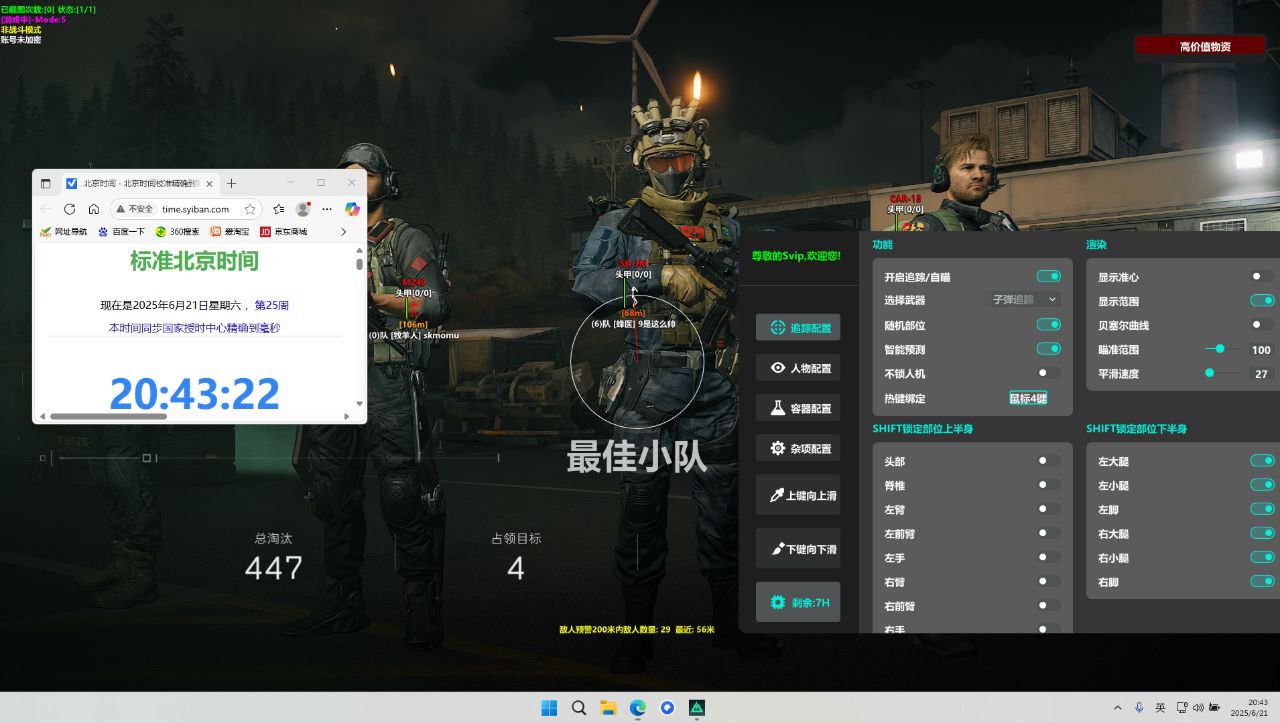
Task: Adjust the 平滑速度 slider
Action: (1222, 373)
